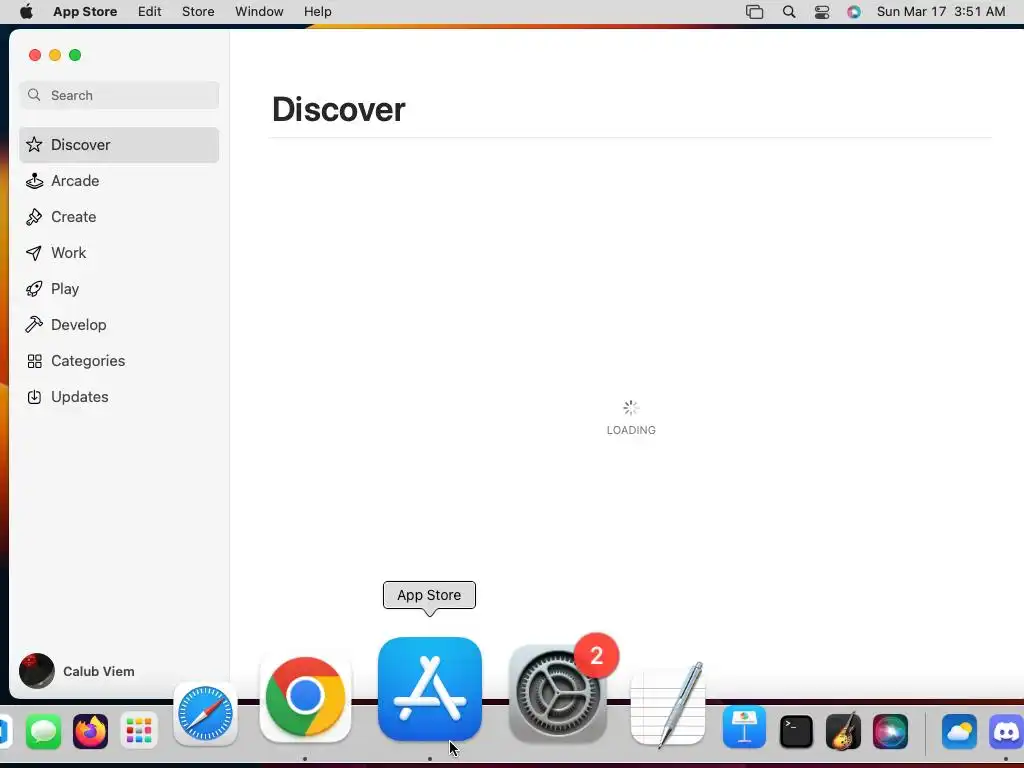Open the Apple menu

tap(26, 12)
